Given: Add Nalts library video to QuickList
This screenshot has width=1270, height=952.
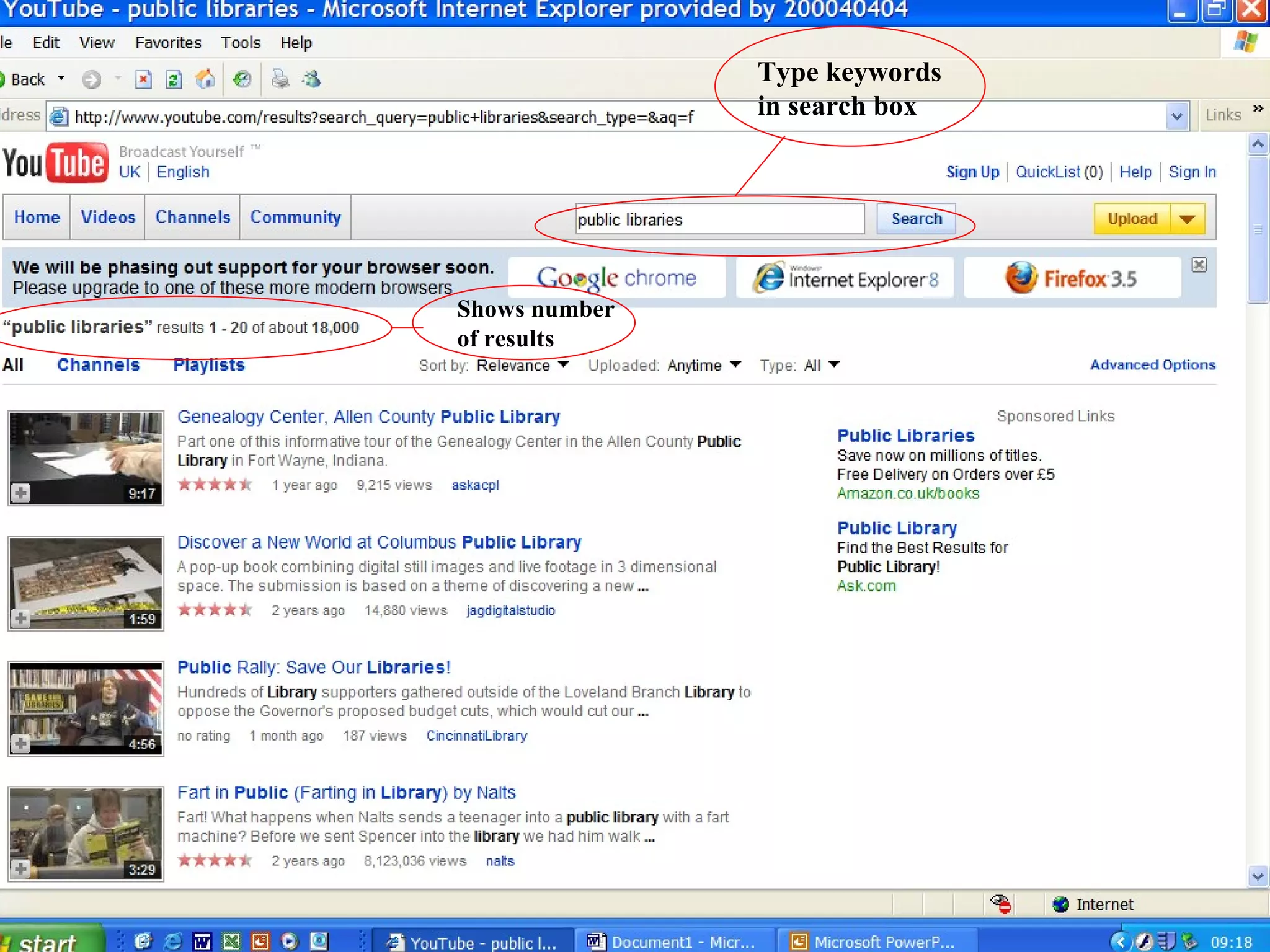Looking at the screenshot, I should [20, 869].
